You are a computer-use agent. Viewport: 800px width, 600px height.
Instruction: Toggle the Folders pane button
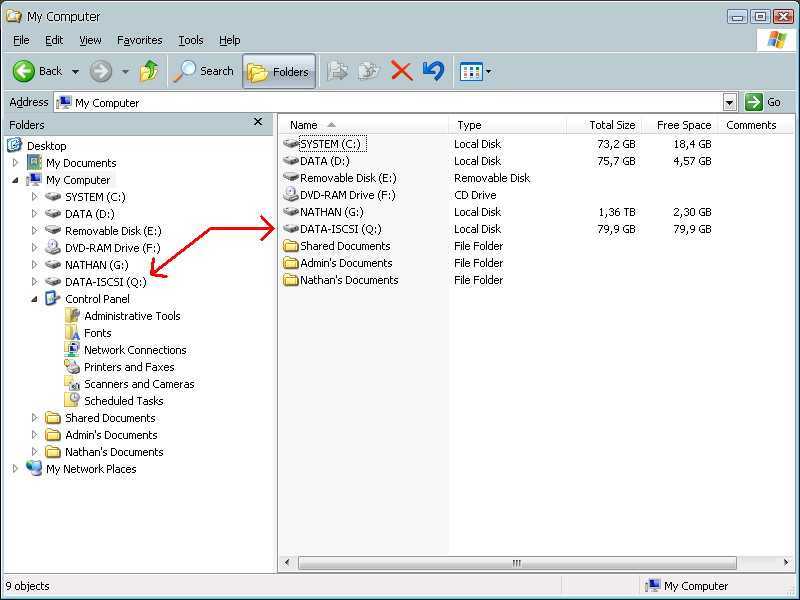point(279,71)
